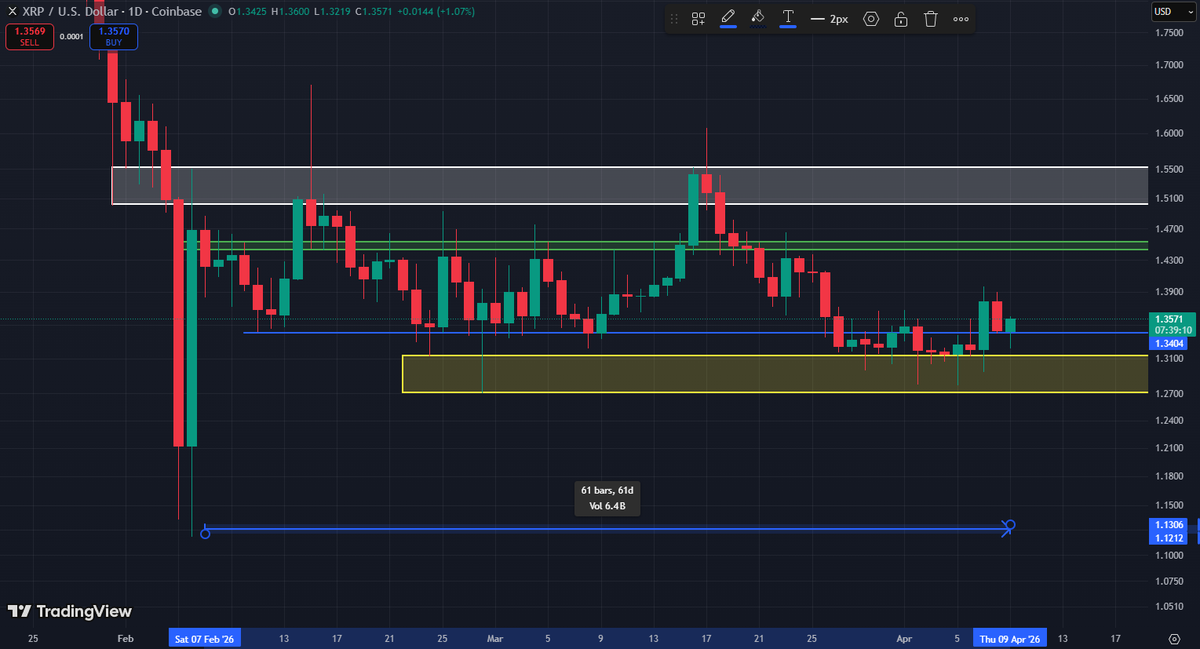Delete the drawing with trash icon
The width and height of the screenshot is (1200, 649).
coord(931,18)
